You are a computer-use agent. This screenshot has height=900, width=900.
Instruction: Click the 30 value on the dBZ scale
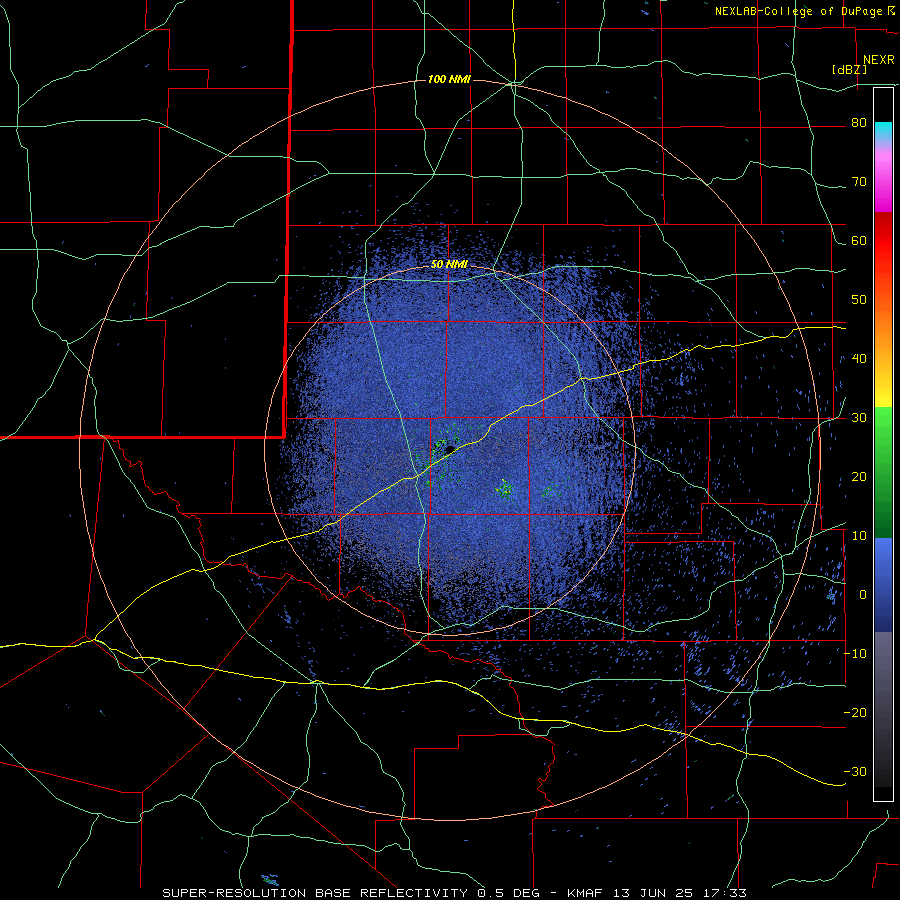pos(859,418)
